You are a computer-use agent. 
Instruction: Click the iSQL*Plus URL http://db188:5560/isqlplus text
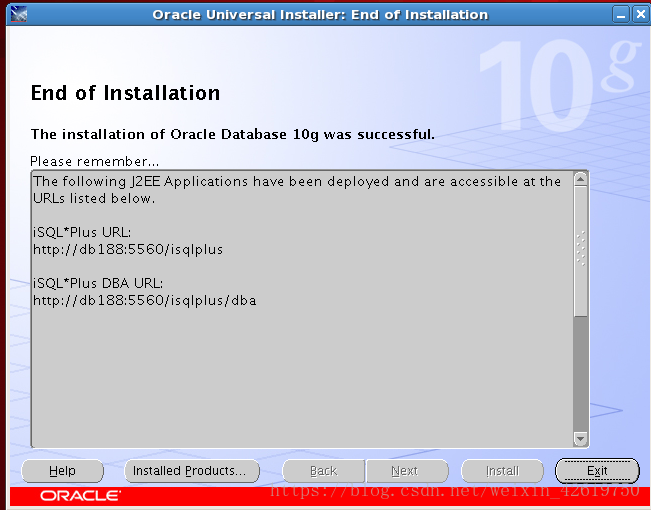coord(128,249)
